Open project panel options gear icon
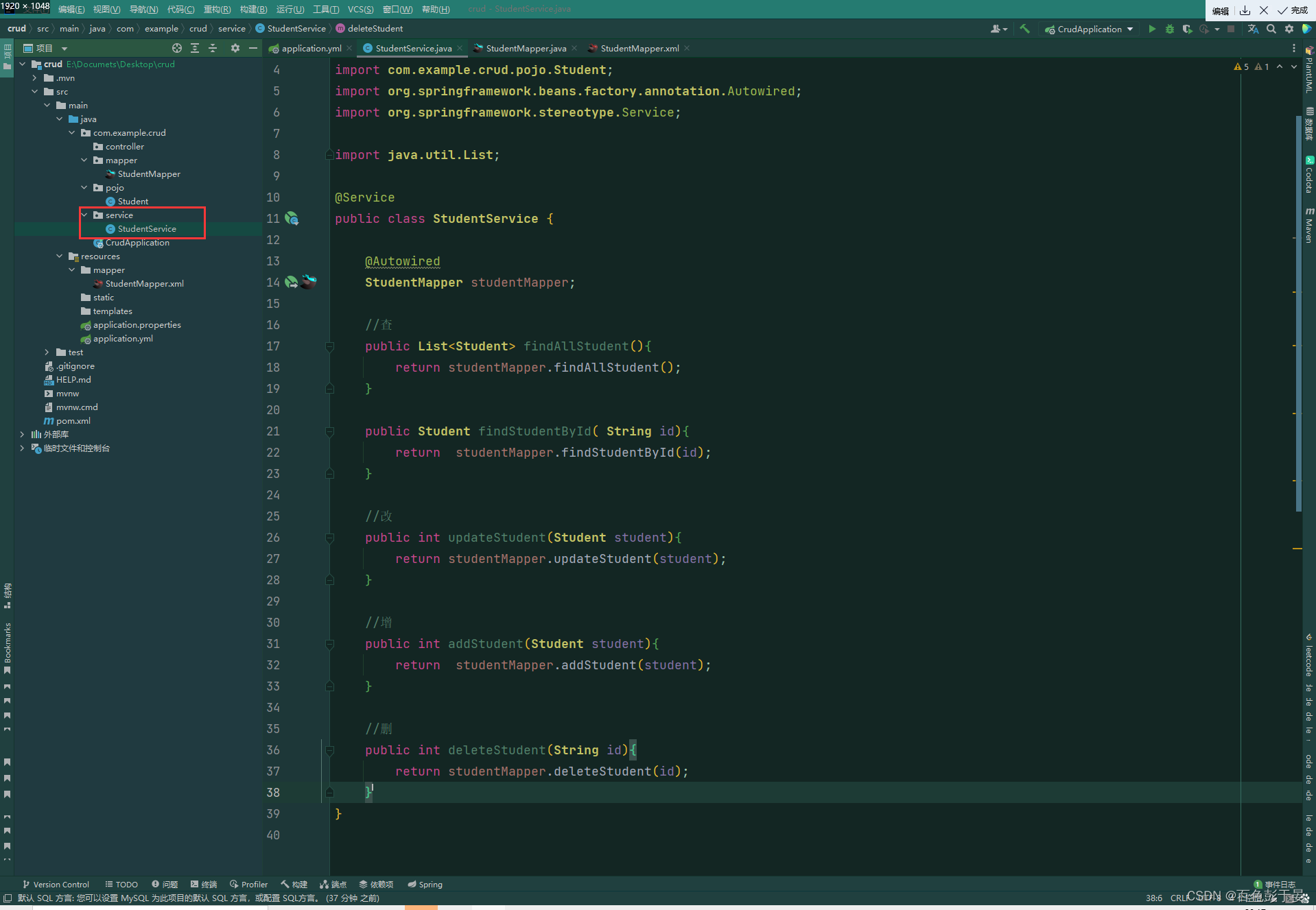Image resolution: width=1316 pixels, height=910 pixels. pos(235,48)
